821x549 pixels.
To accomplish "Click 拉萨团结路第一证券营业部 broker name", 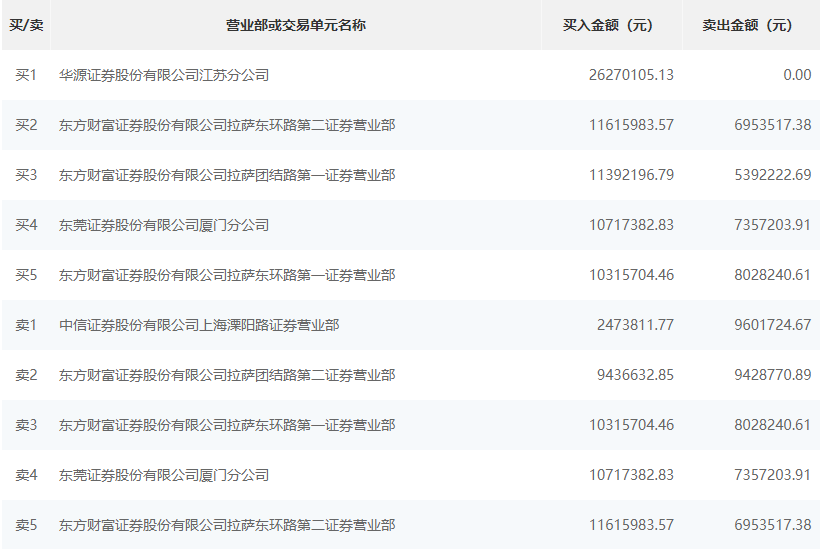I will 227,175.
